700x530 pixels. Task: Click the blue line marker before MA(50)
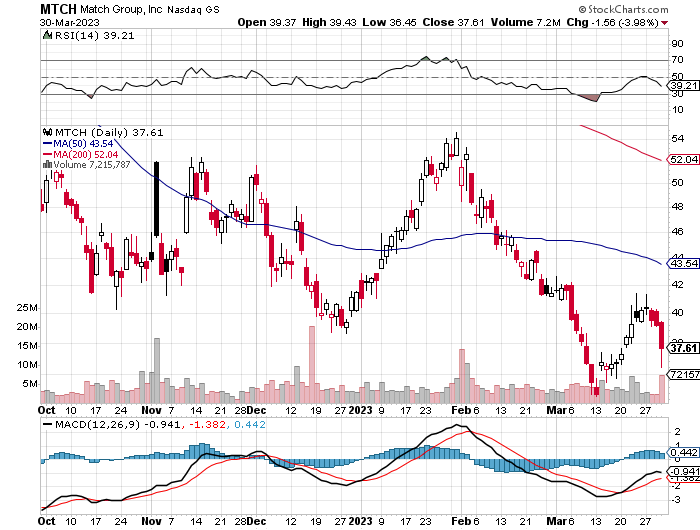click(47, 143)
